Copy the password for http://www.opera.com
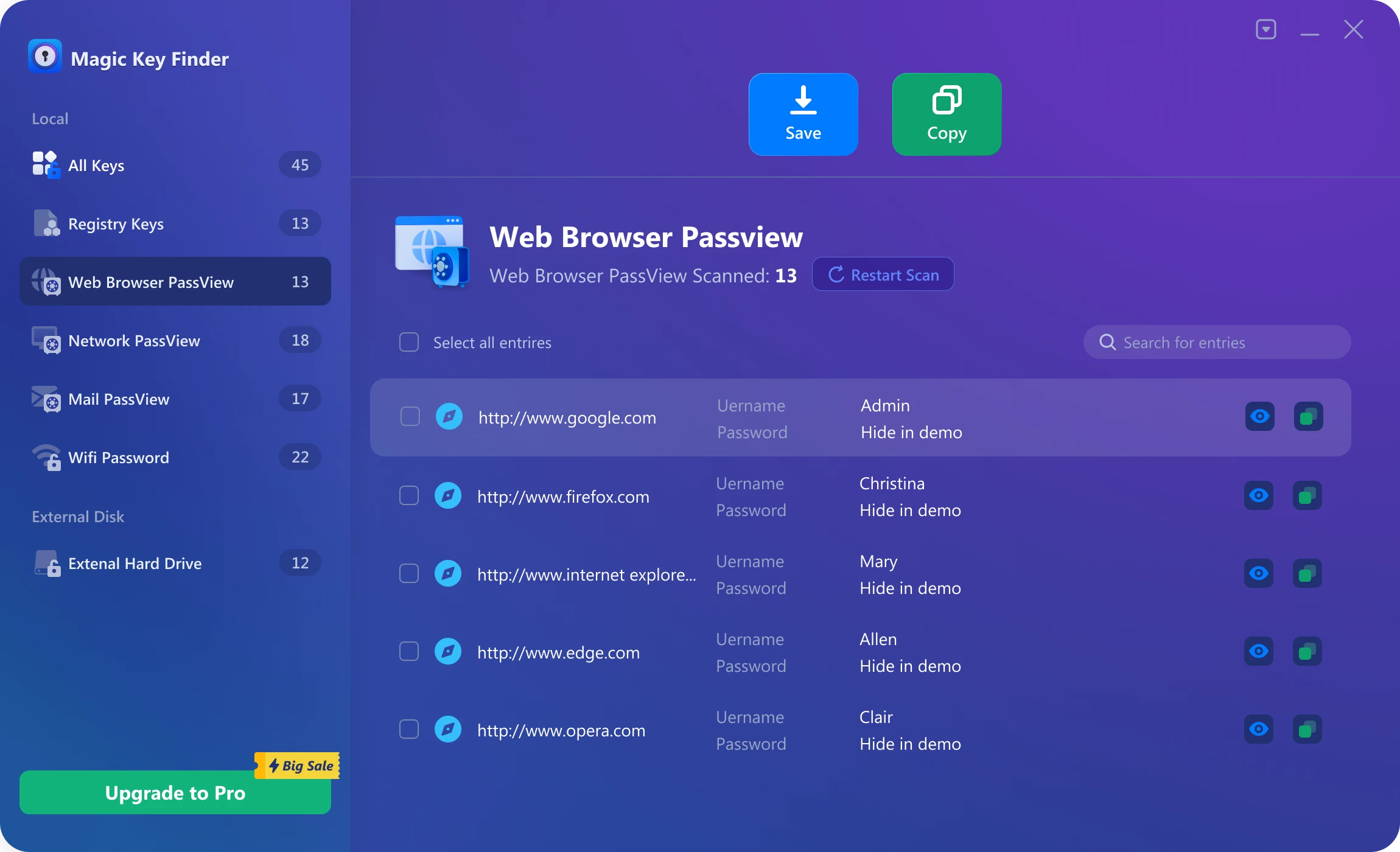 tap(1307, 729)
